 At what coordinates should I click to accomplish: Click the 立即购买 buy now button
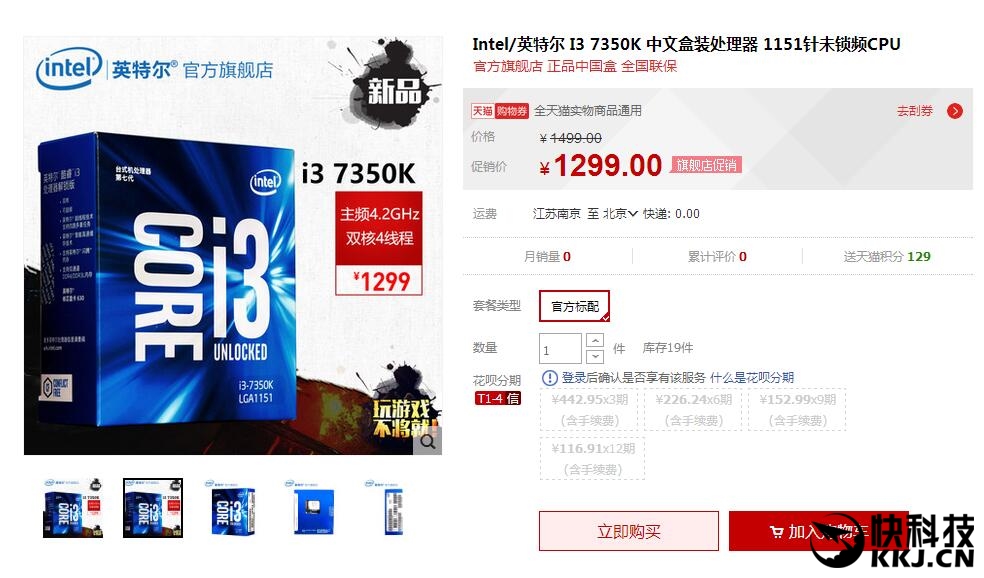[628, 532]
